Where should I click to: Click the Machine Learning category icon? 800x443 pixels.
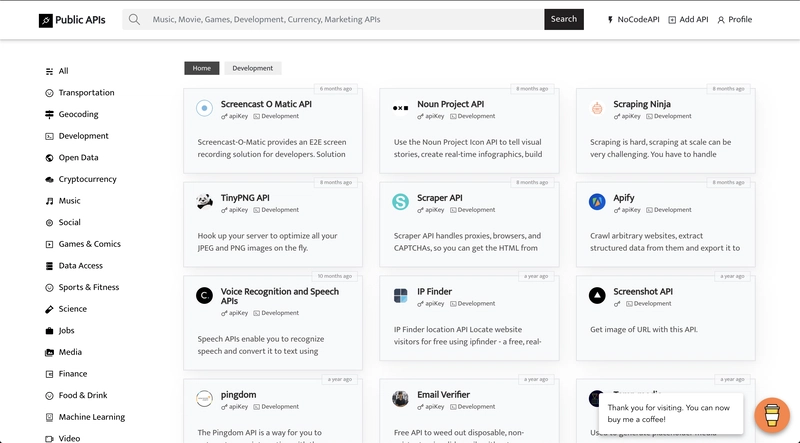click(x=49, y=417)
